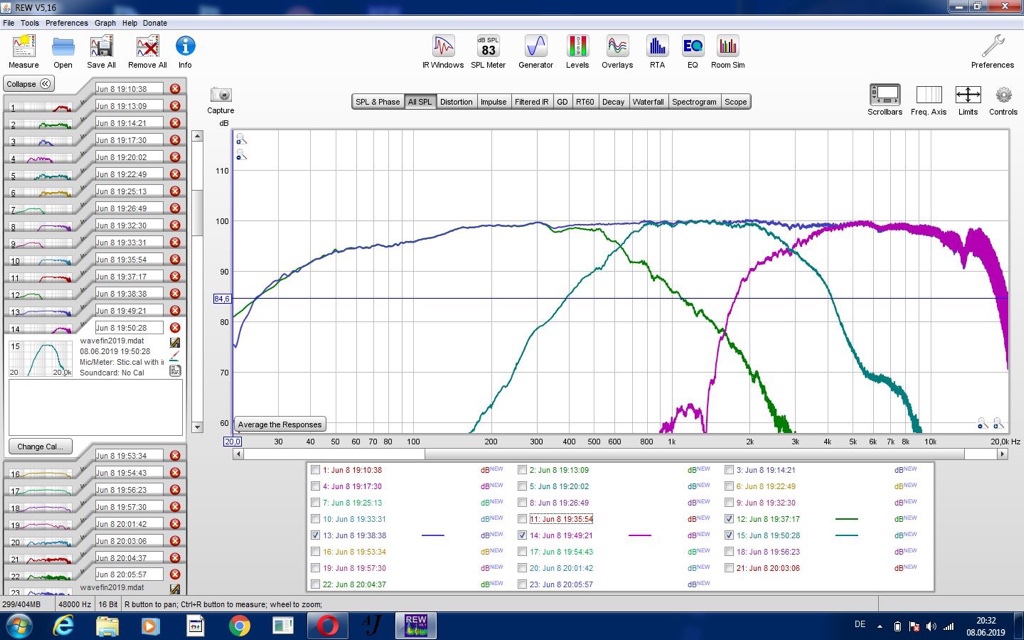Open the graph Controls panel
This screenshot has width=1024, height=640.
(x=1003, y=96)
